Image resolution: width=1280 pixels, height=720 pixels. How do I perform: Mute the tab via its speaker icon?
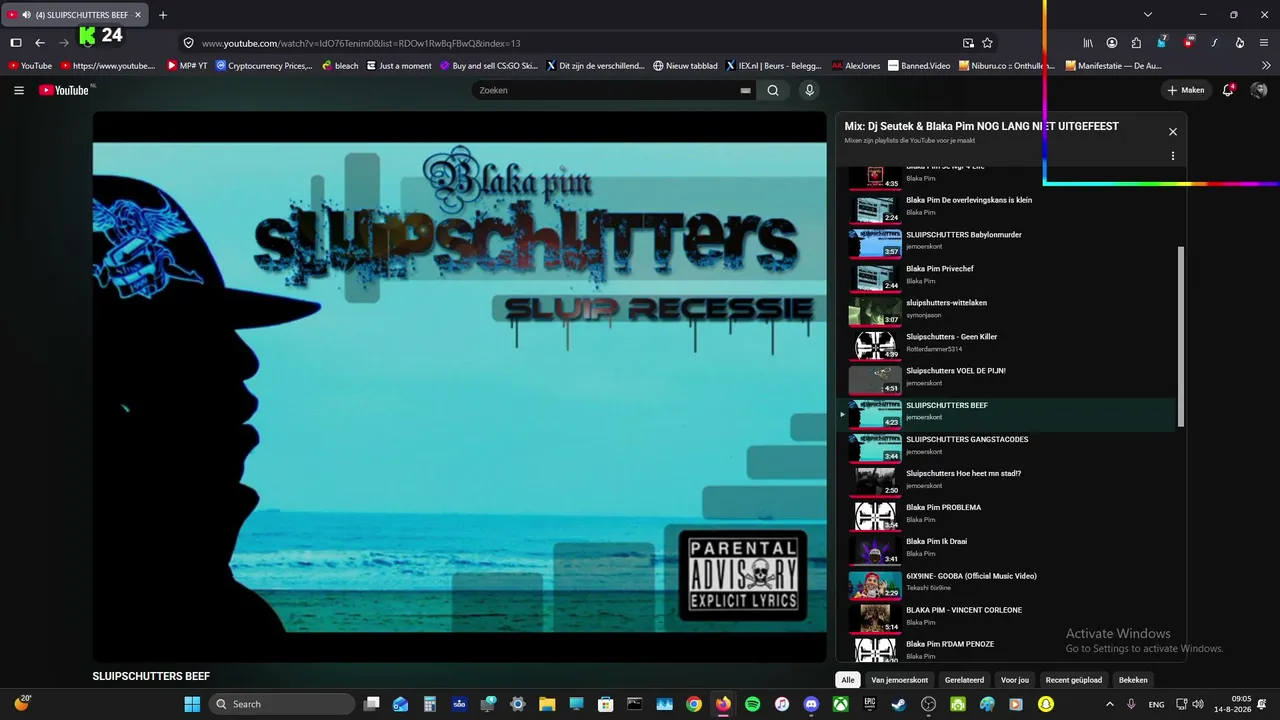(x=25, y=15)
